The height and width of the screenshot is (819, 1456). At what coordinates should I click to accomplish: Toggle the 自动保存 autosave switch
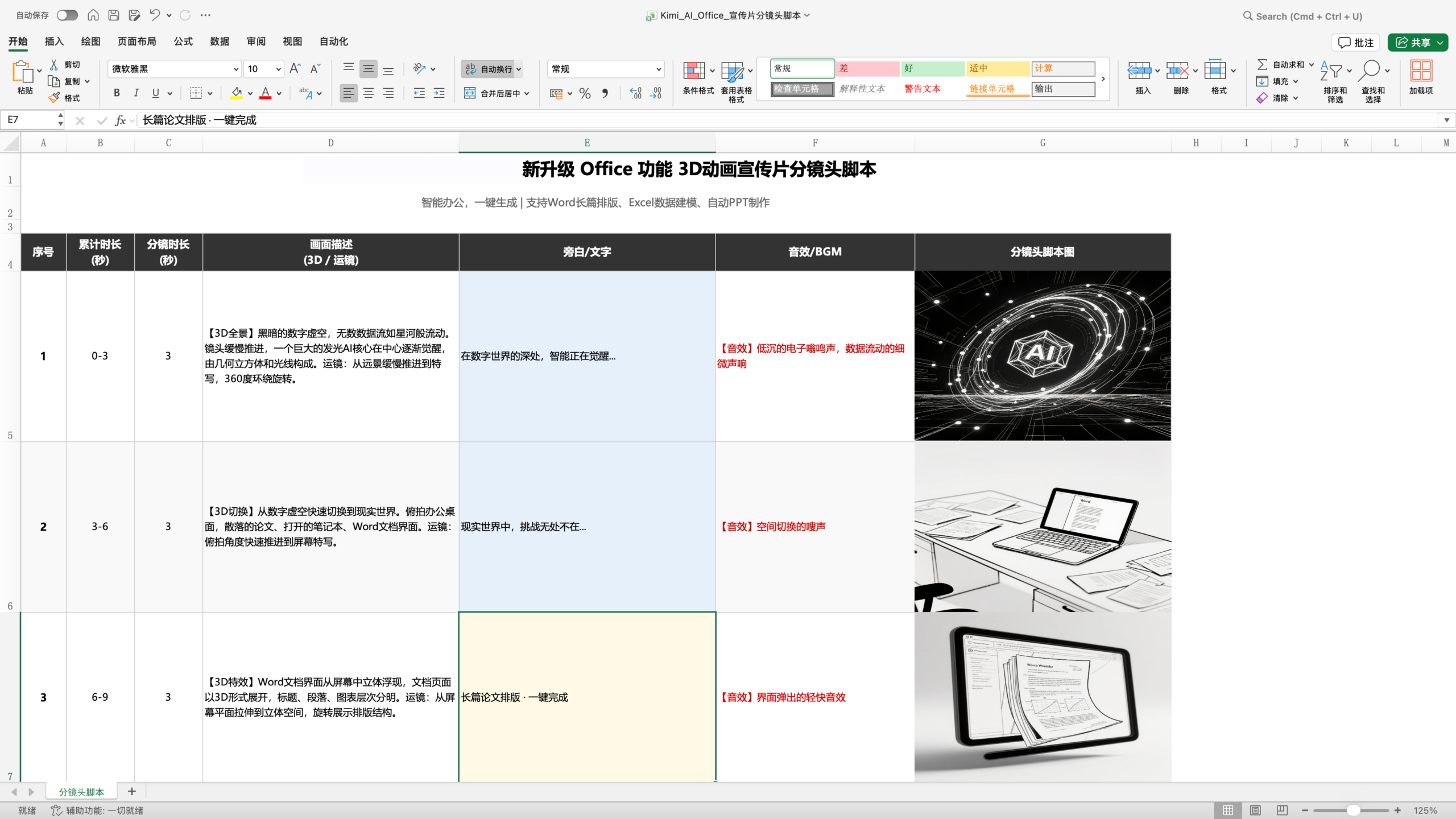(x=67, y=15)
